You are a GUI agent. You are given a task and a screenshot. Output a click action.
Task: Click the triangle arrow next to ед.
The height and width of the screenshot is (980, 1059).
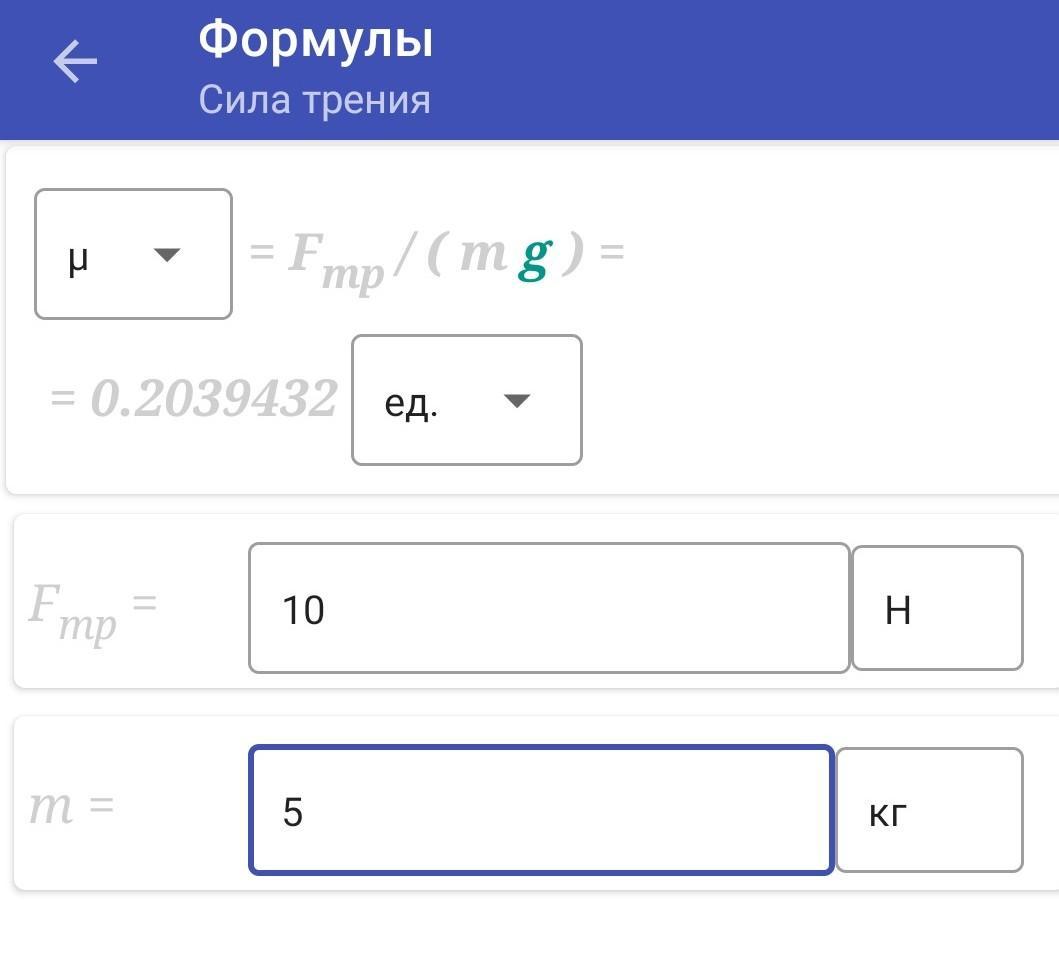(516, 401)
